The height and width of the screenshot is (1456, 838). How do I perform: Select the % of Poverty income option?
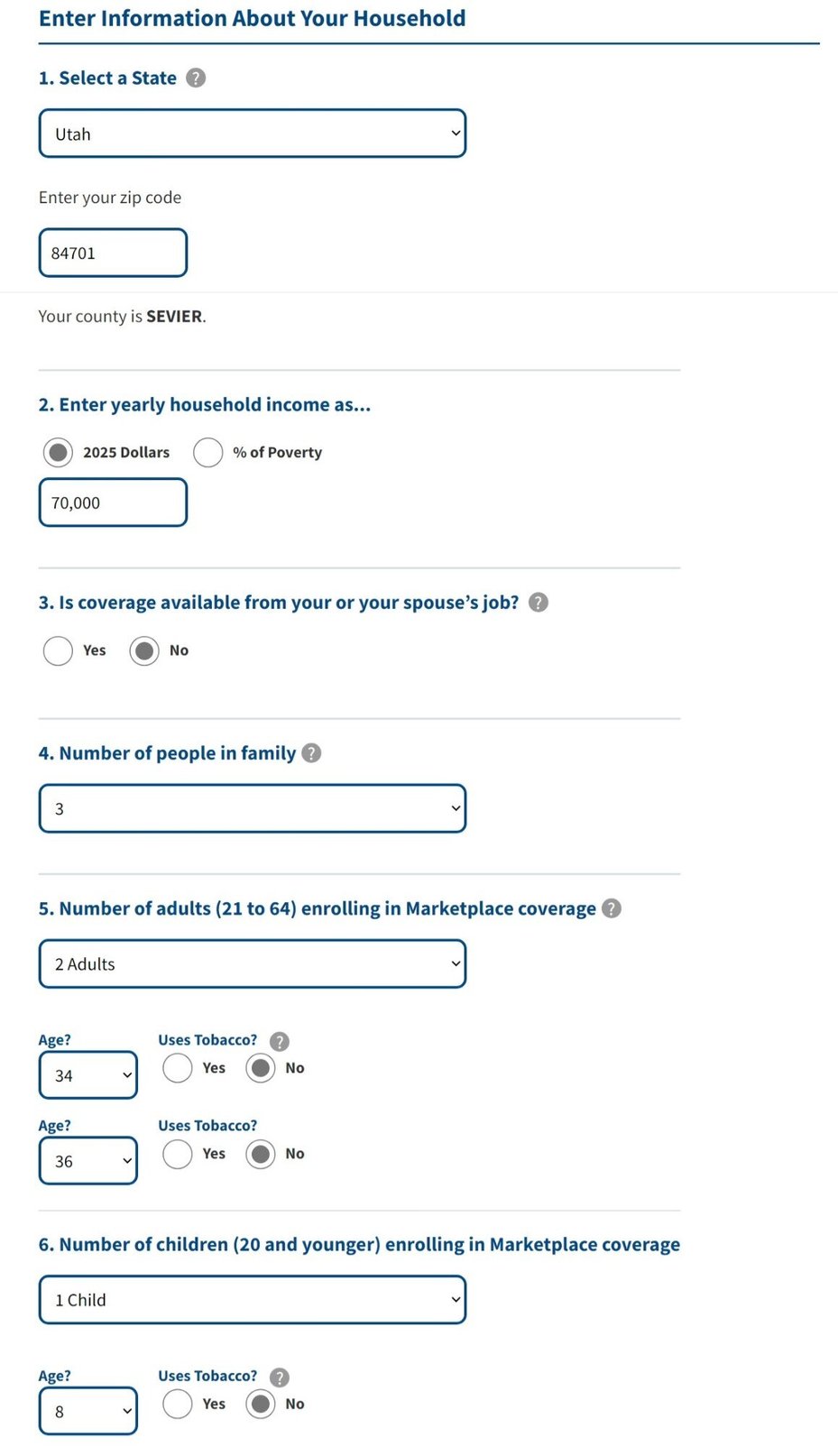[x=207, y=452]
